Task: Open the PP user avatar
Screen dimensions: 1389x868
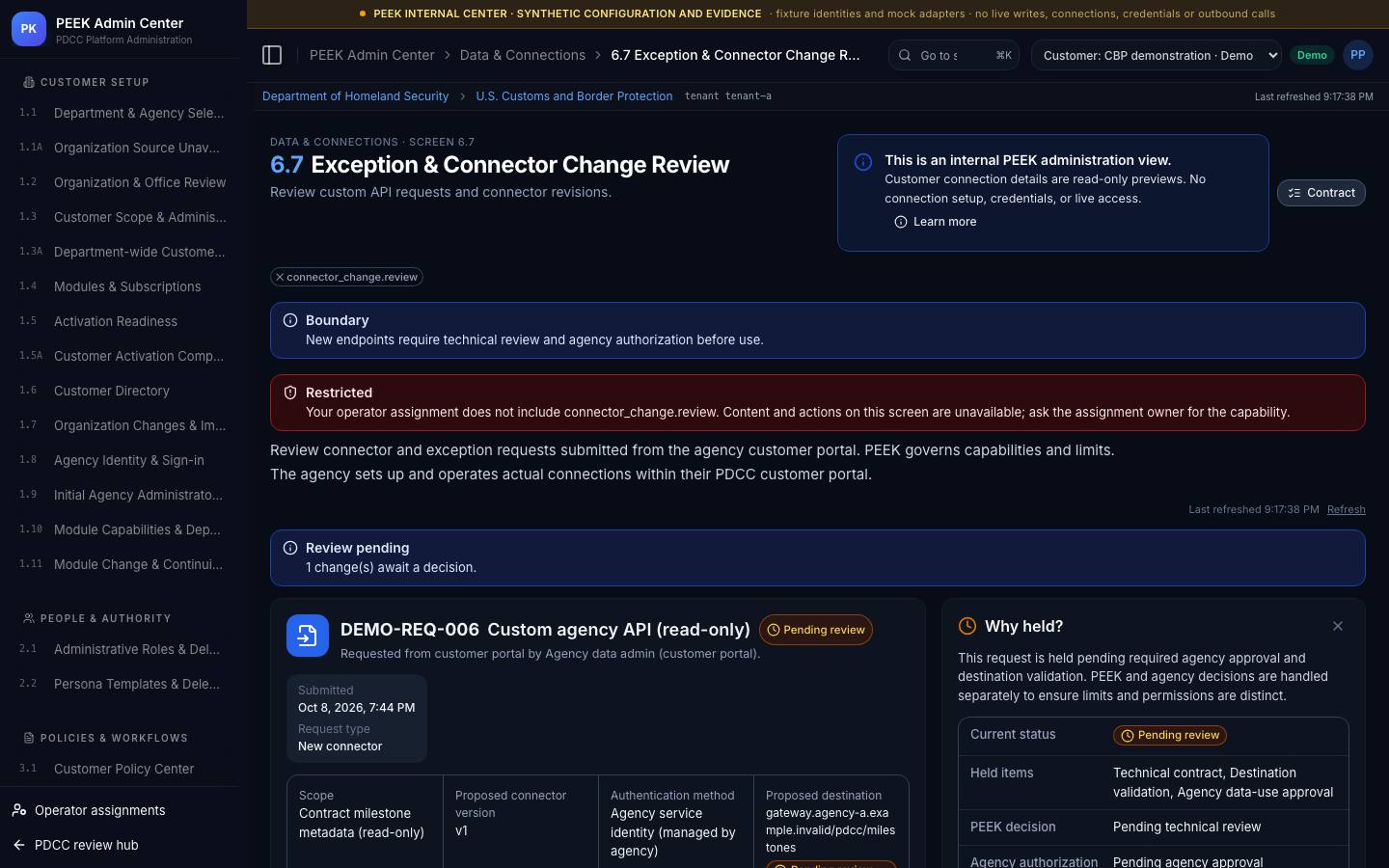Action: coord(1357,55)
